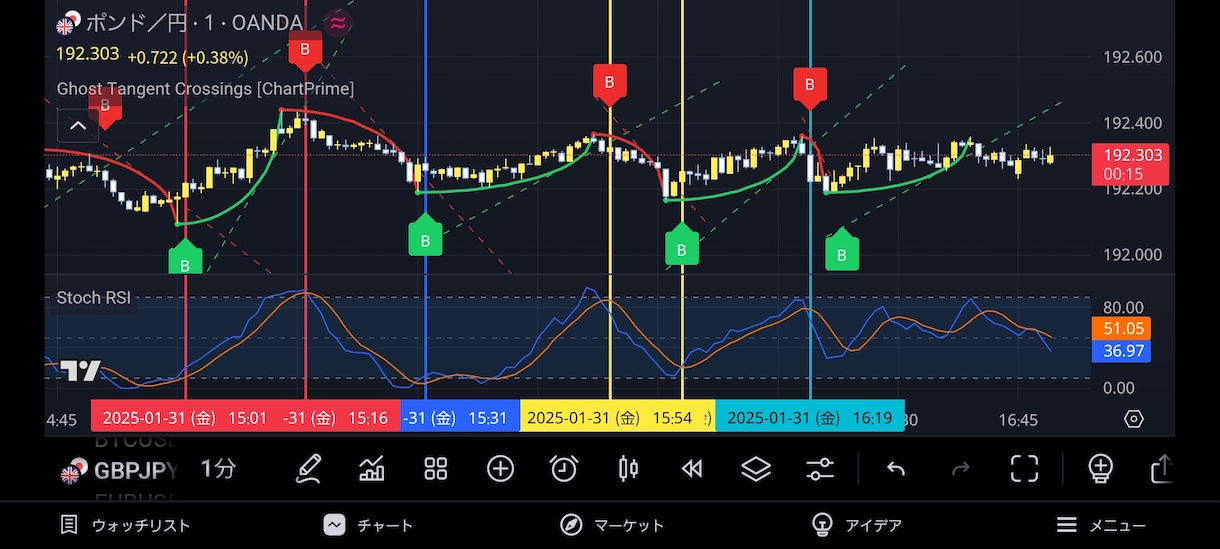Viewport: 1220px width, 549px height.
Task: Change chart type via the candlestick icon
Action: click(628, 468)
